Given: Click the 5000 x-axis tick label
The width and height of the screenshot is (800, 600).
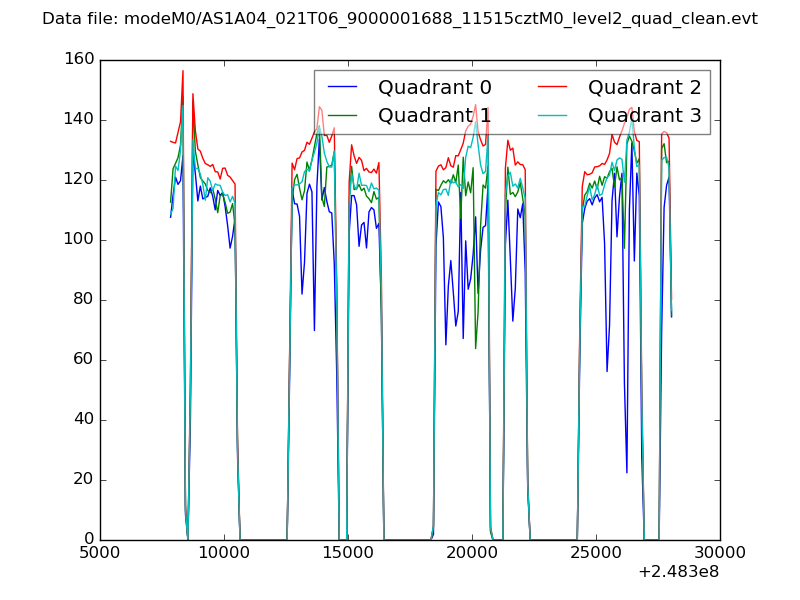Looking at the screenshot, I should tap(100, 552).
